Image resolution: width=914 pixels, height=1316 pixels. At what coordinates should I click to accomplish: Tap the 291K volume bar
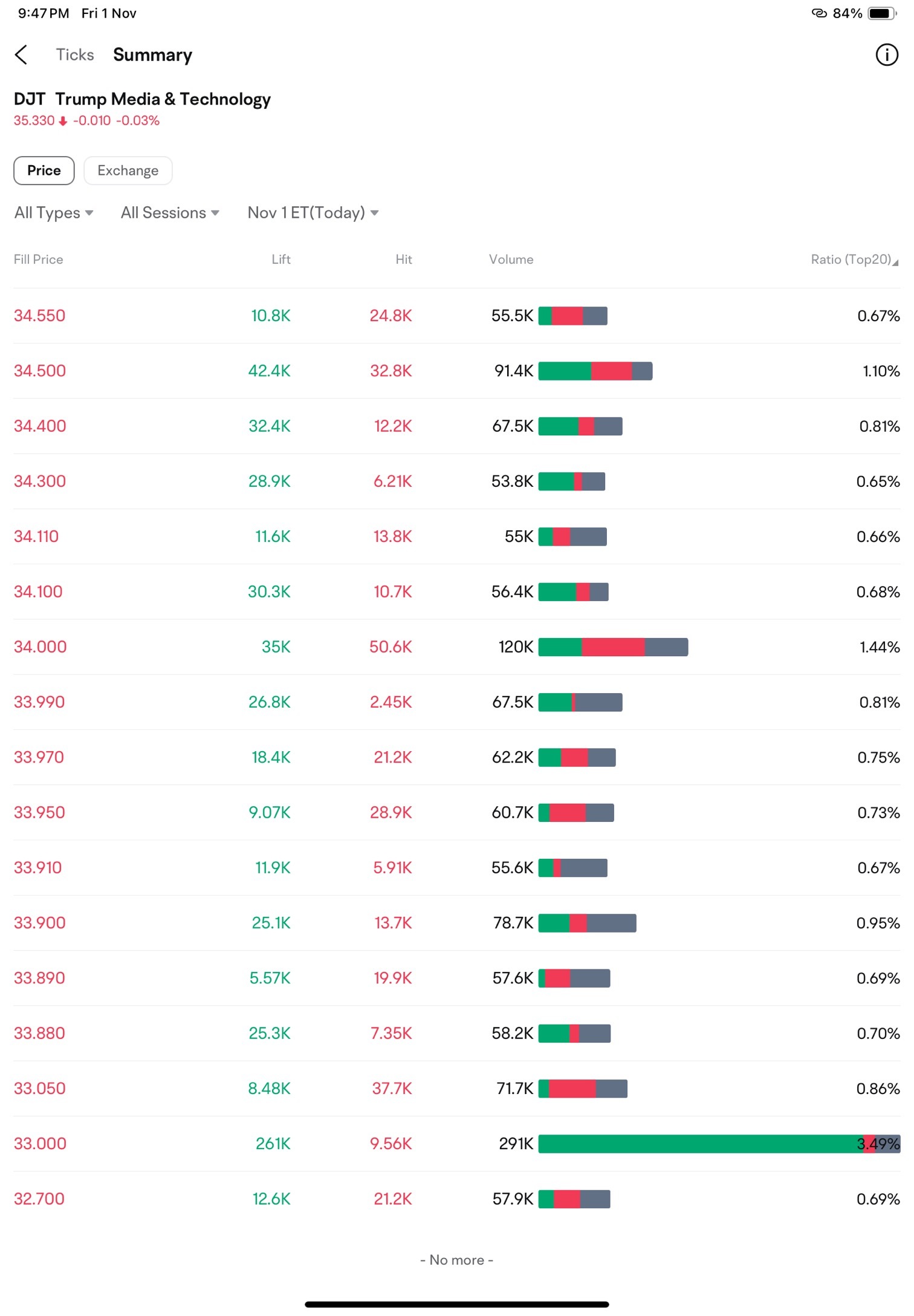719,1144
